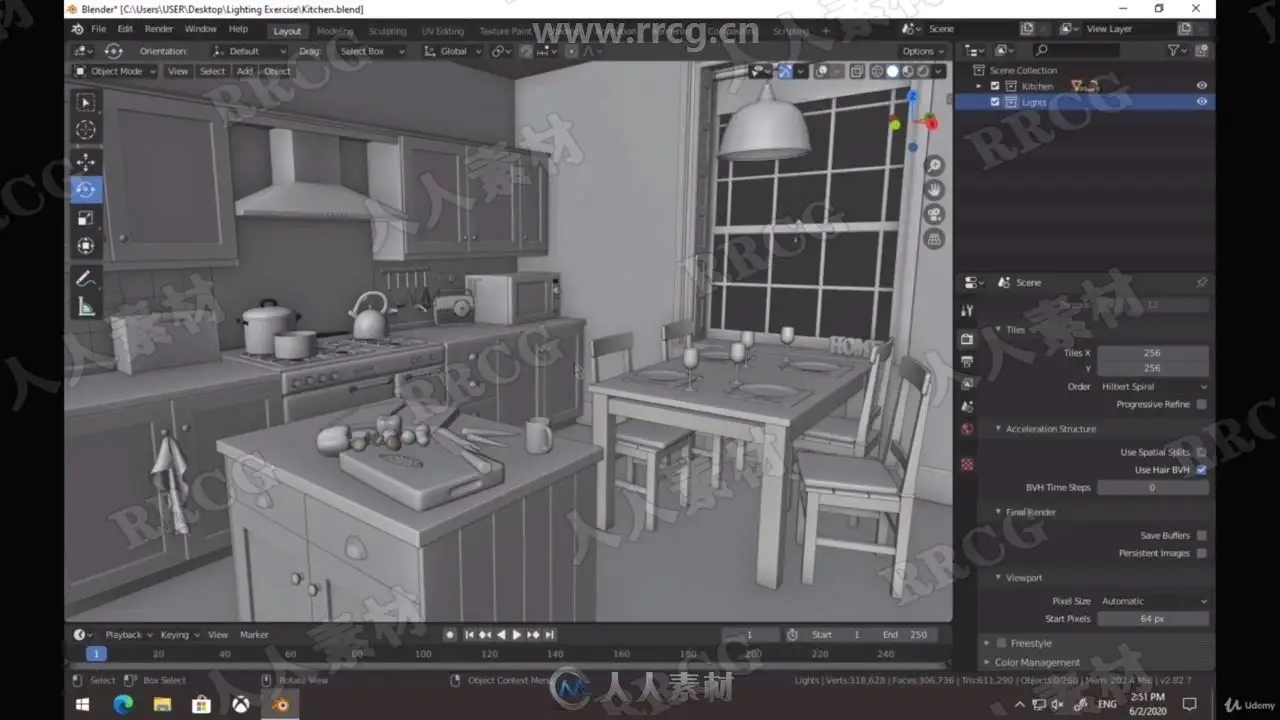Viewport: 1280px width, 720px height.
Task: Open the Pixel Size Automatic dropdown
Action: [x=1153, y=601]
